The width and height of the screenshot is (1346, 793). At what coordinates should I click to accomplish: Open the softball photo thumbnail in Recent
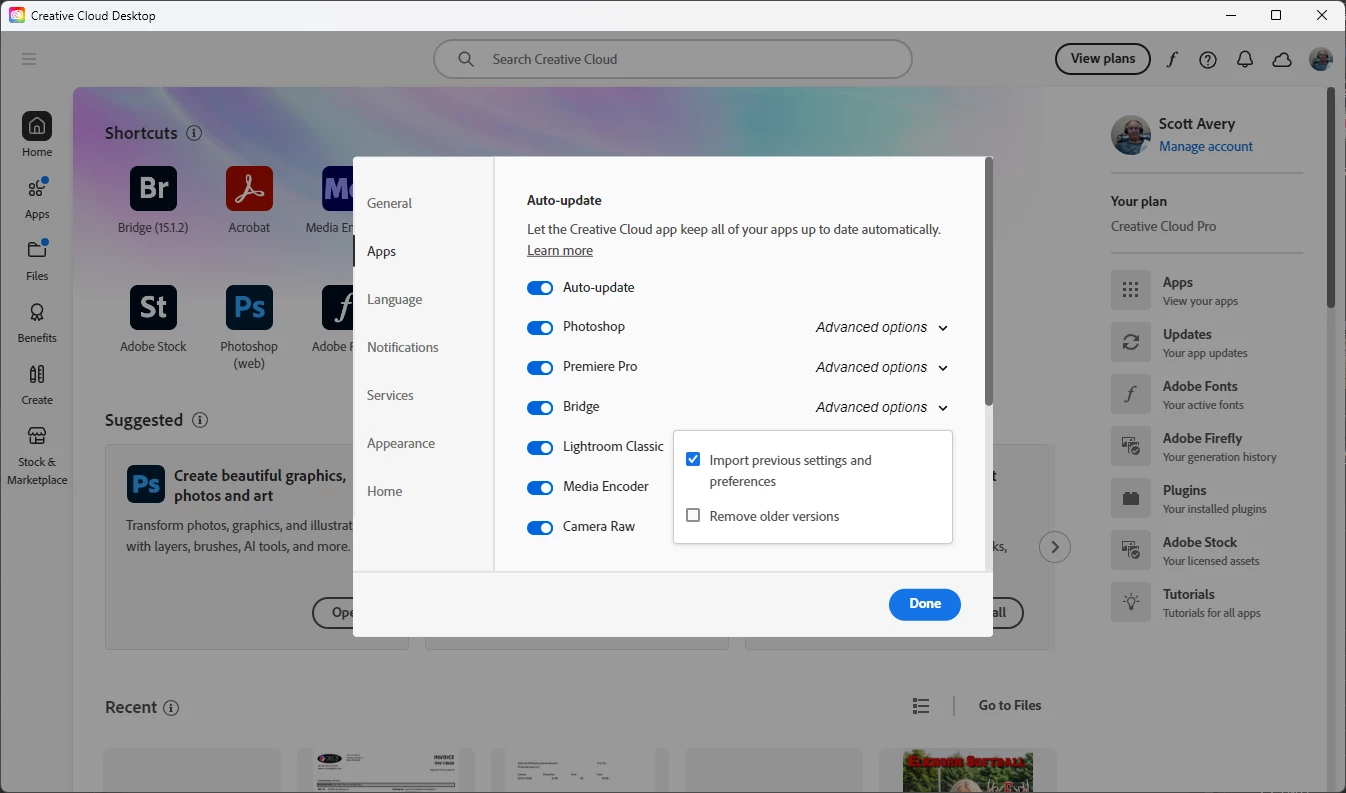[x=968, y=771]
